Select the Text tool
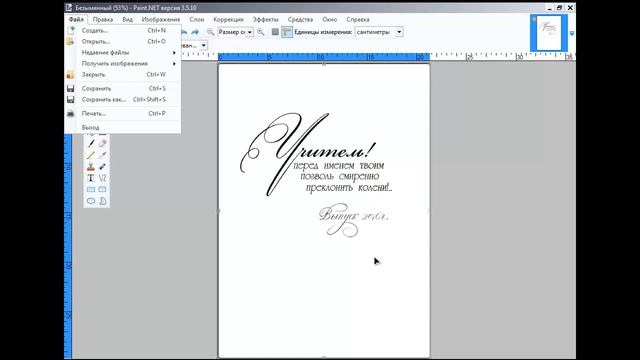Image resolution: width=640 pixels, height=360 pixels. (x=91, y=178)
